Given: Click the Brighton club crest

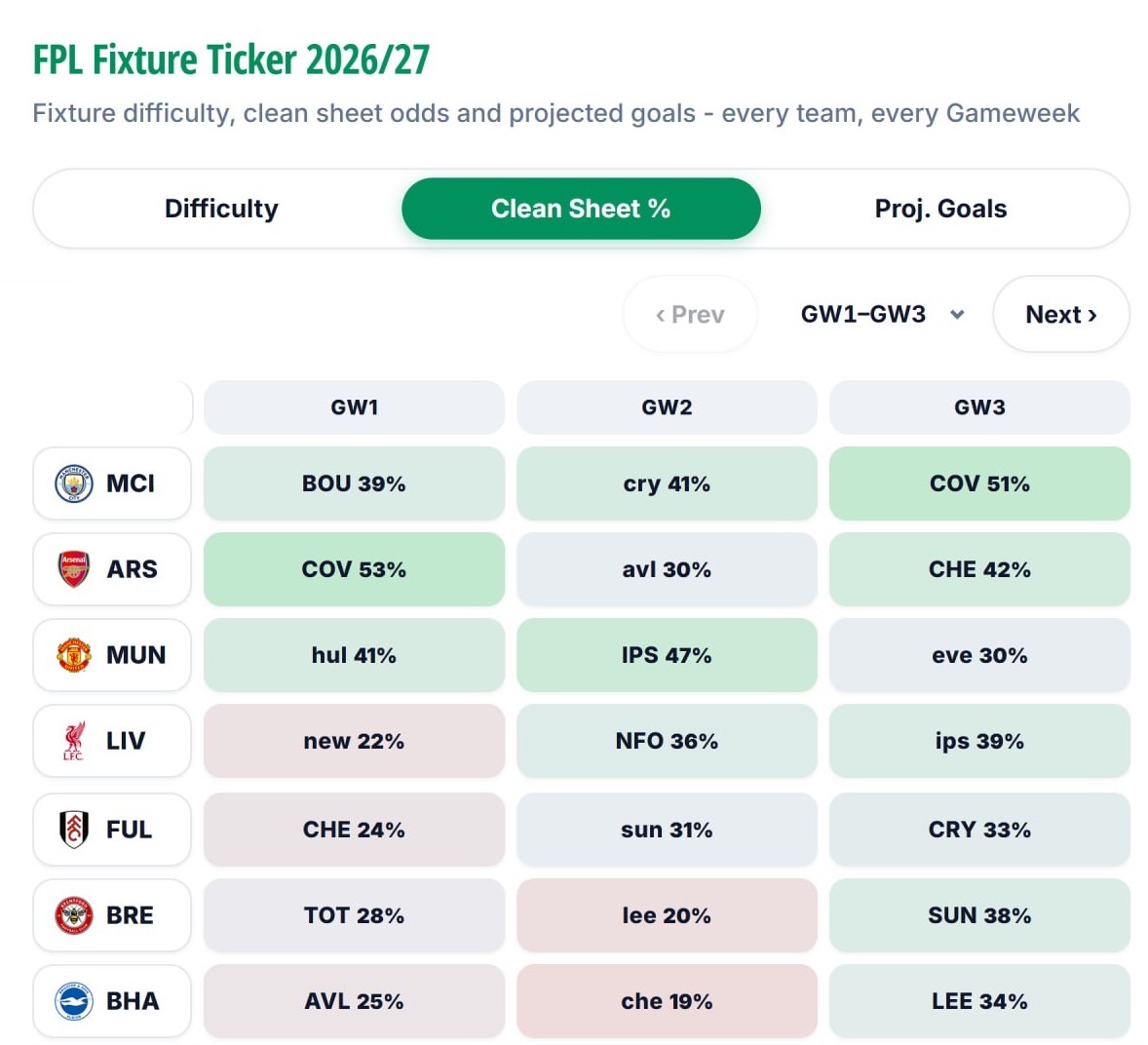Looking at the screenshot, I should coord(74,1000).
